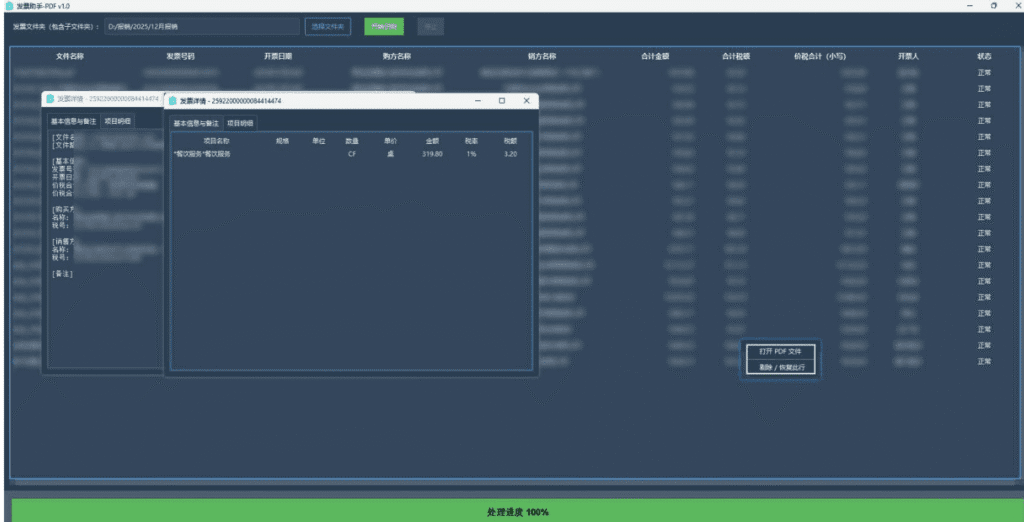Image resolution: width=1024 pixels, height=522 pixels.
Task: Select 项目明细 tab in front dialog
Action: [x=241, y=123]
